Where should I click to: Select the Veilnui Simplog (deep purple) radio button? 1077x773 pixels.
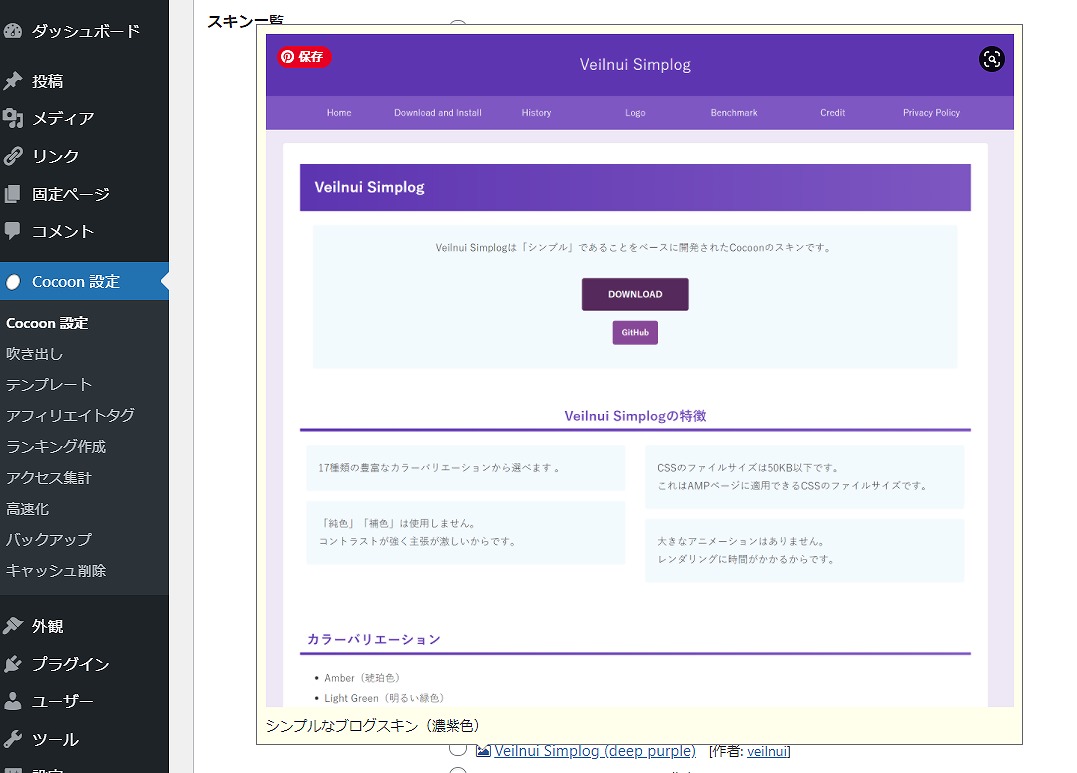pyautogui.click(x=458, y=749)
